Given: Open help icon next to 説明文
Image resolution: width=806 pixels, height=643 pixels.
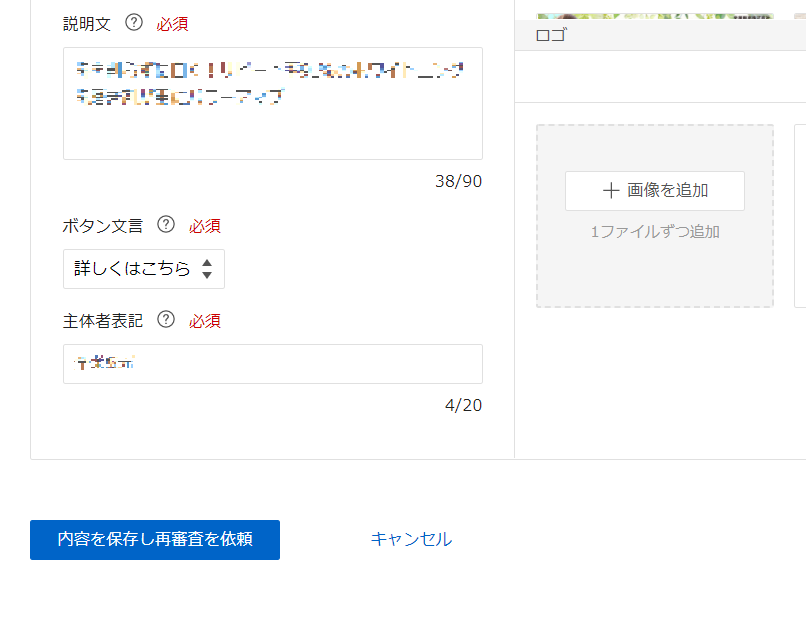Looking at the screenshot, I should (134, 23).
